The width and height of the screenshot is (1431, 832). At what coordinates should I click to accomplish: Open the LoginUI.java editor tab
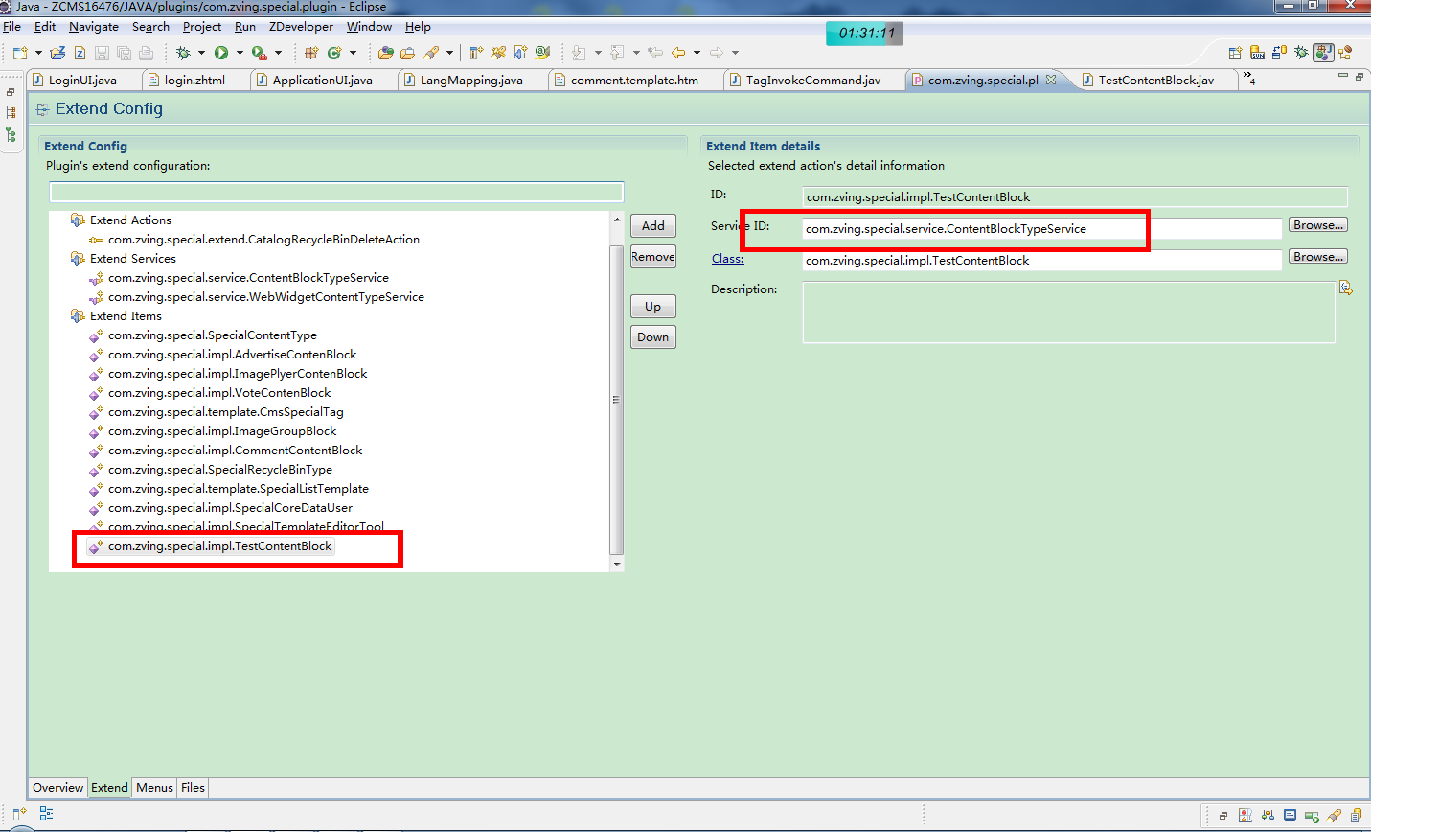[x=82, y=80]
